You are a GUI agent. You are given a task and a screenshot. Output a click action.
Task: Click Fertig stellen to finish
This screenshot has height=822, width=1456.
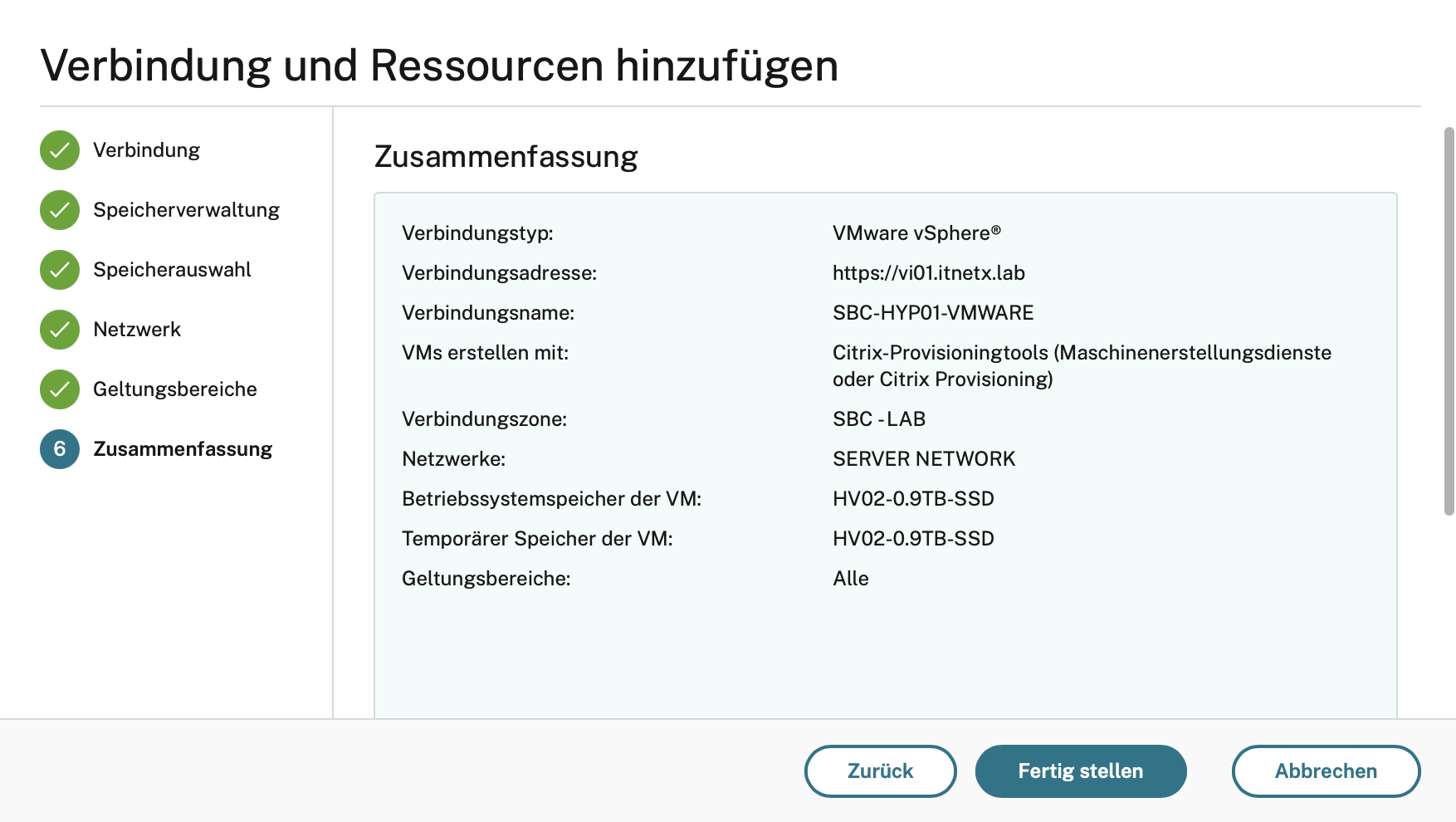(1081, 771)
